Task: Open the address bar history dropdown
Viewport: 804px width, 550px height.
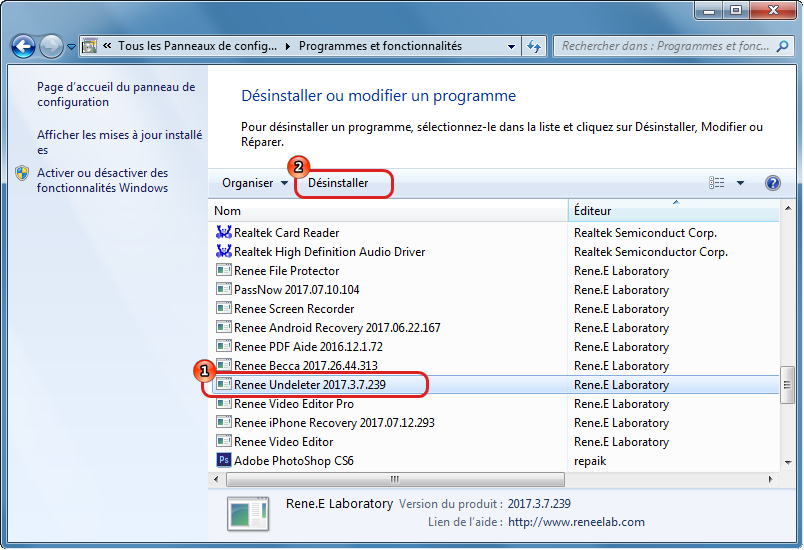Action: (510, 46)
